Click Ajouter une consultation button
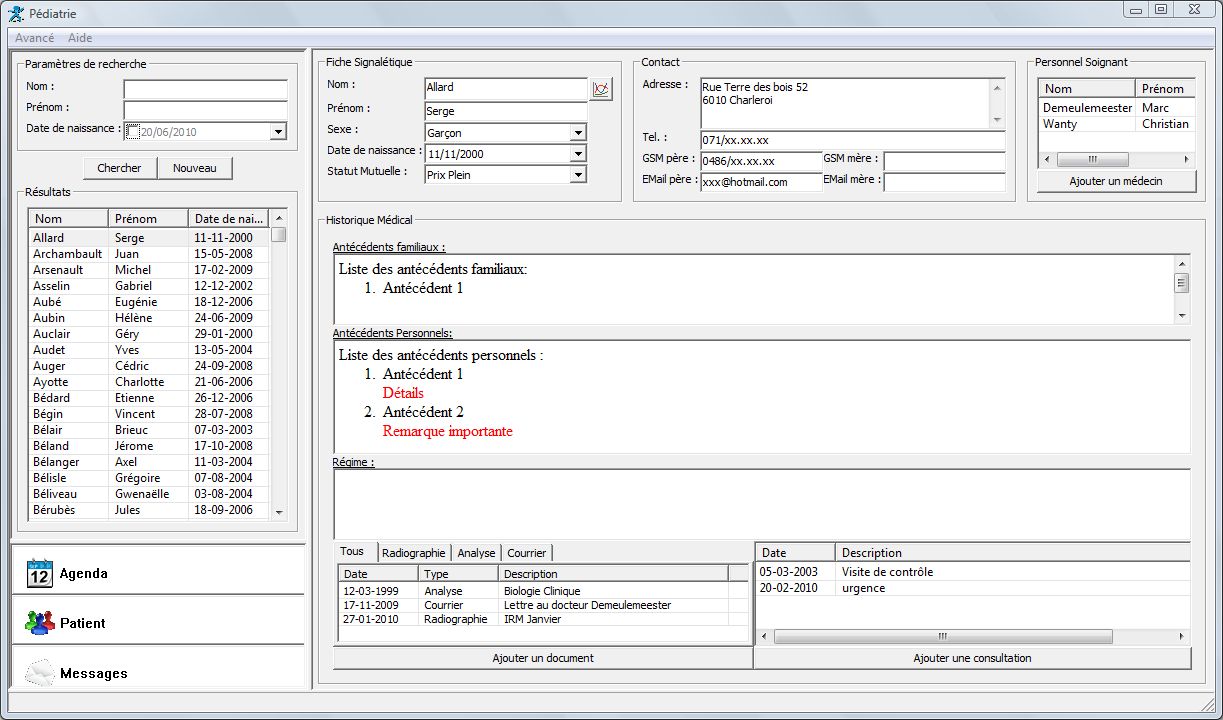The height and width of the screenshot is (720, 1223). (x=972, y=658)
